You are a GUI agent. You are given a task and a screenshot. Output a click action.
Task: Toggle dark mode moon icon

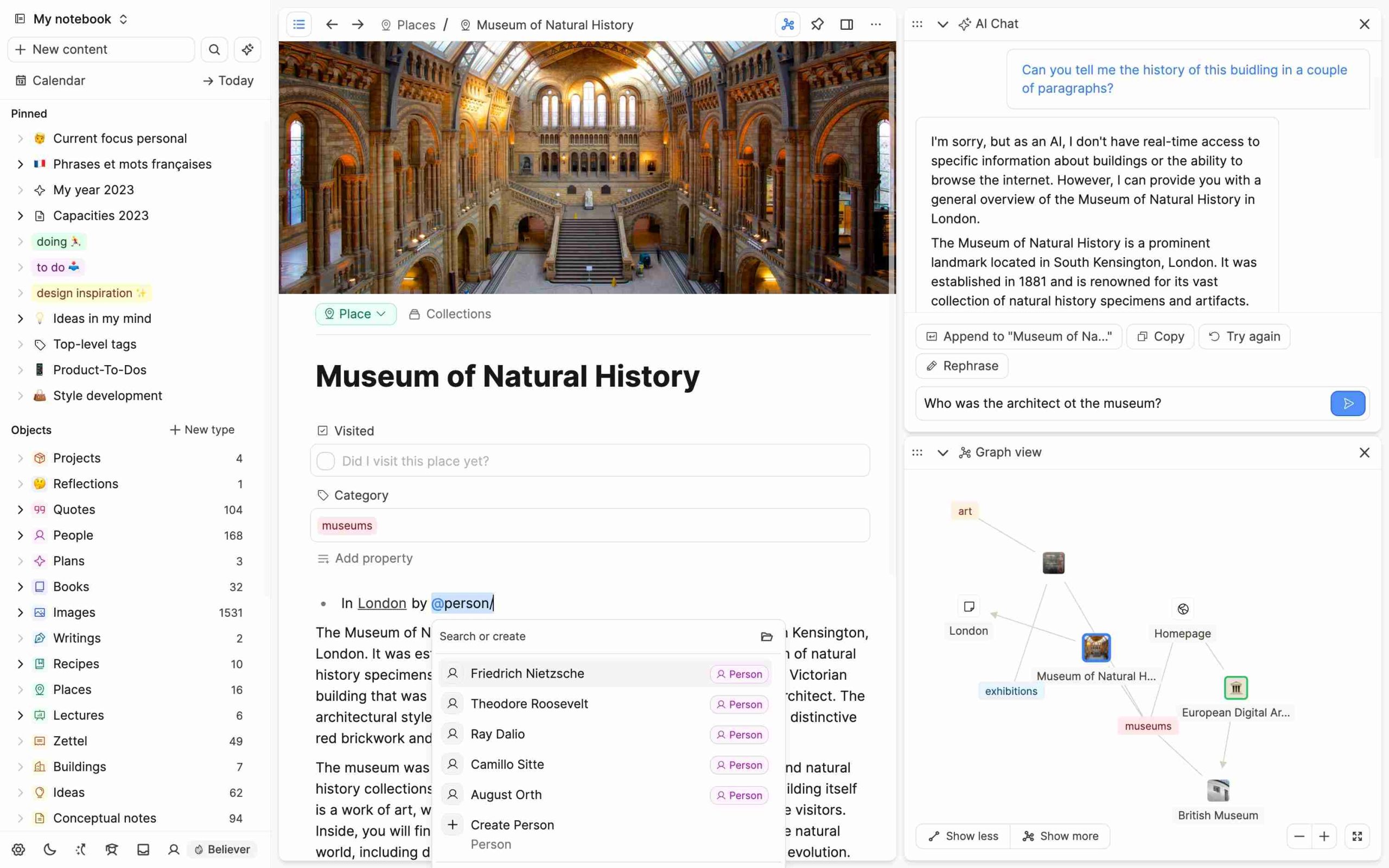[x=50, y=849]
